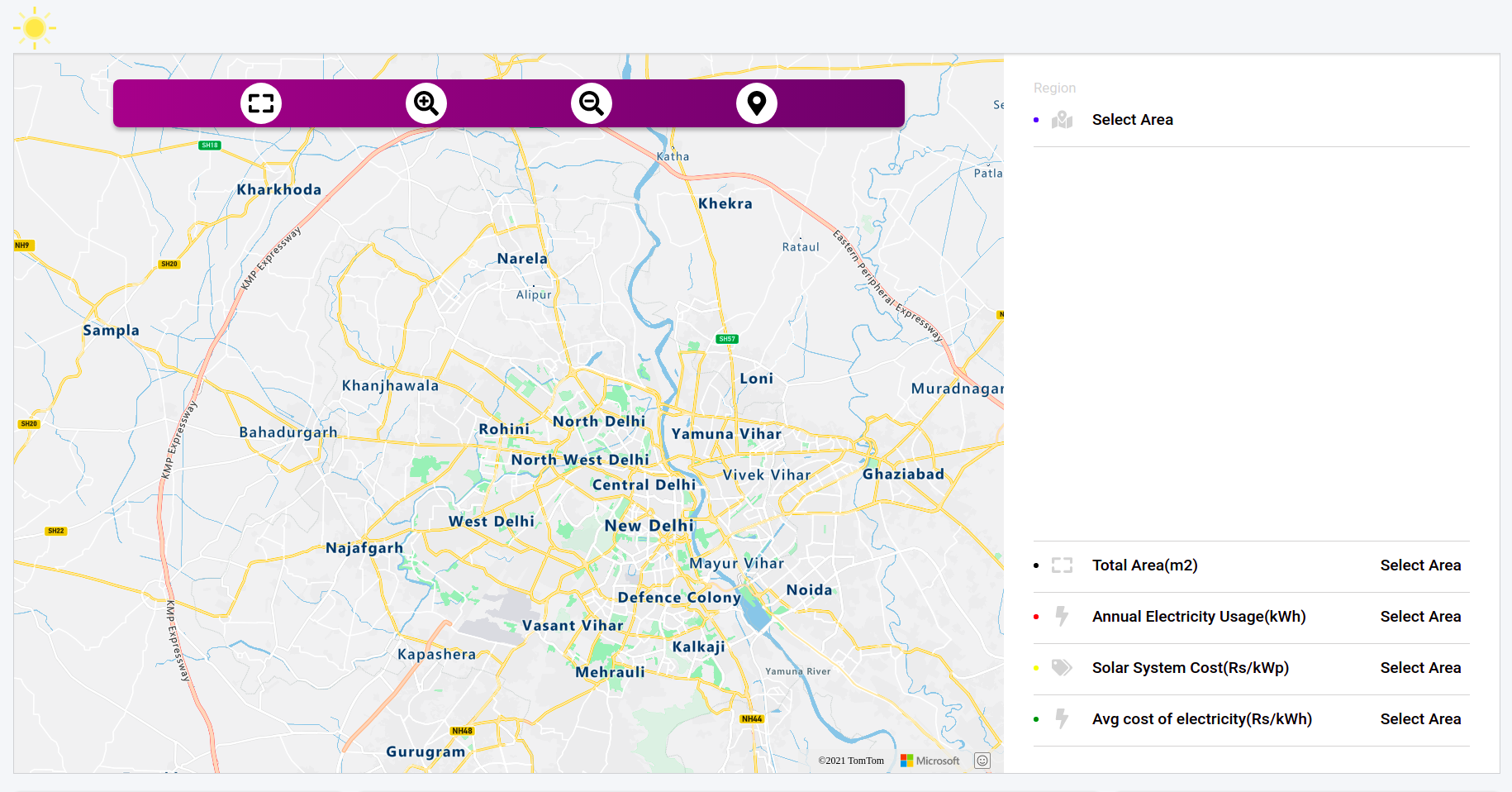
Task: Click the green SH57 highway shield
Action: pos(727,339)
